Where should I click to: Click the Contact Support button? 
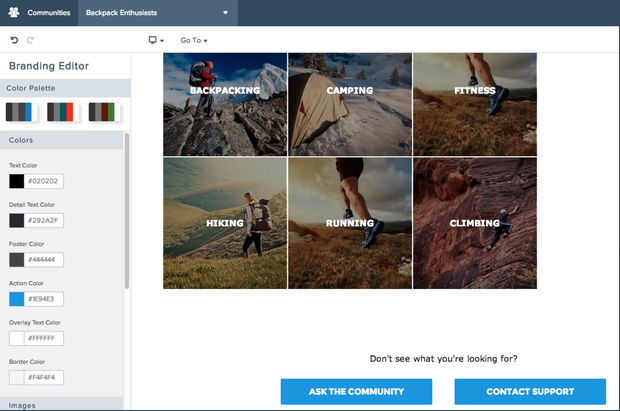(530, 392)
